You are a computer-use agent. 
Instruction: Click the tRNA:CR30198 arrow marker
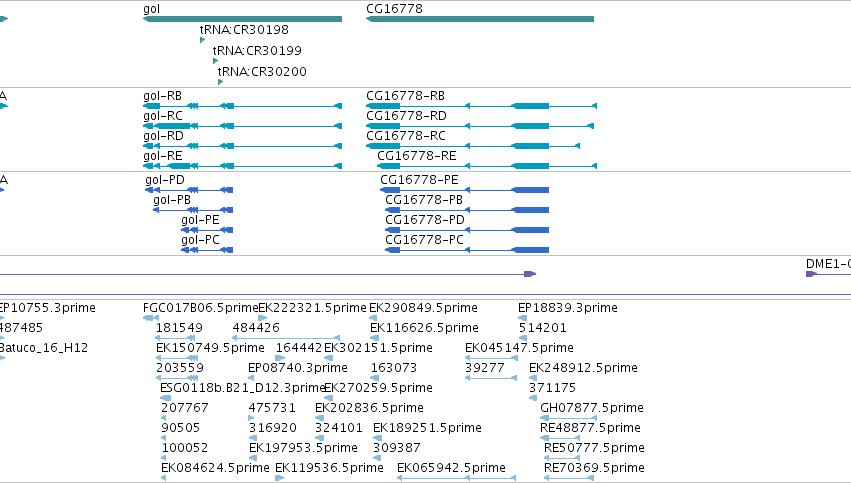pos(202,40)
